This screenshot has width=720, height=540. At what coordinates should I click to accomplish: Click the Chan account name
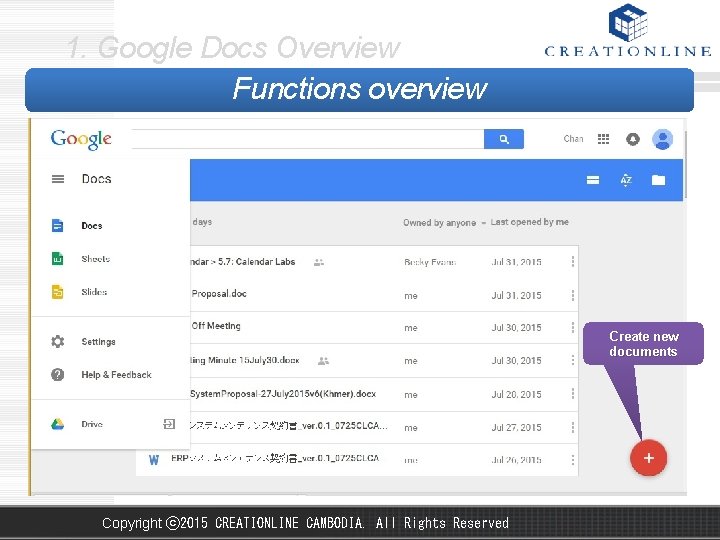(x=574, y=139)
